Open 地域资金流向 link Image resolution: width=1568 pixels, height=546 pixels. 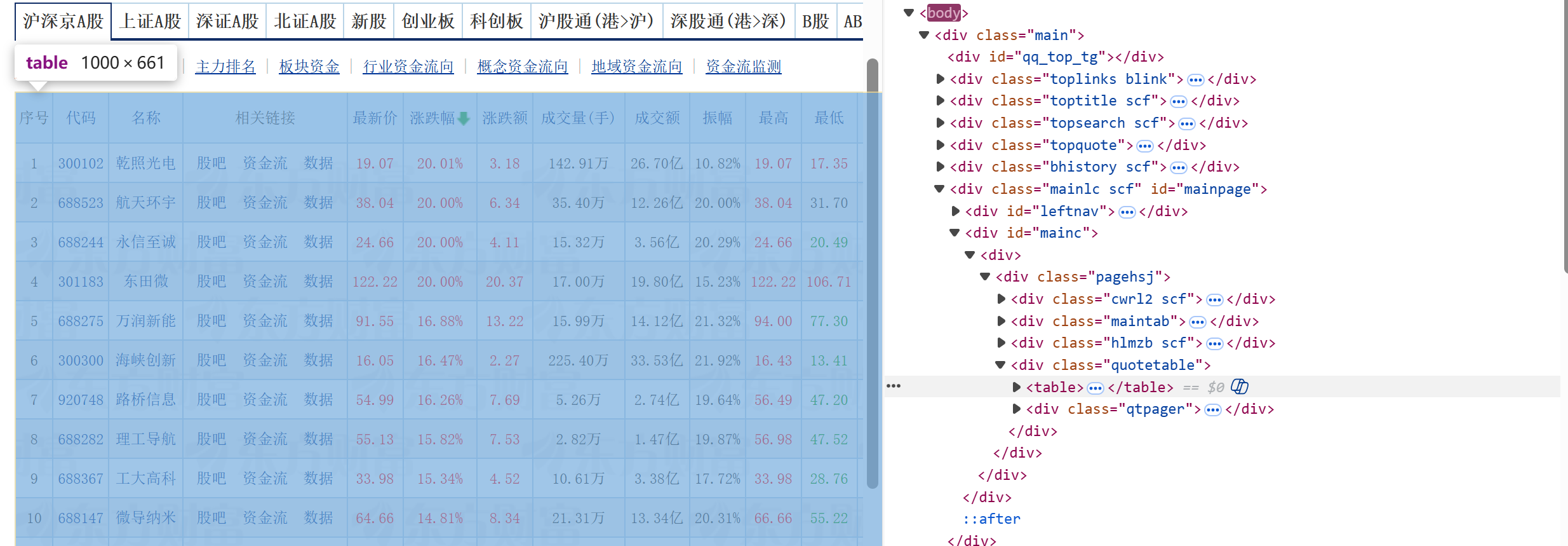tap(637, 67)
